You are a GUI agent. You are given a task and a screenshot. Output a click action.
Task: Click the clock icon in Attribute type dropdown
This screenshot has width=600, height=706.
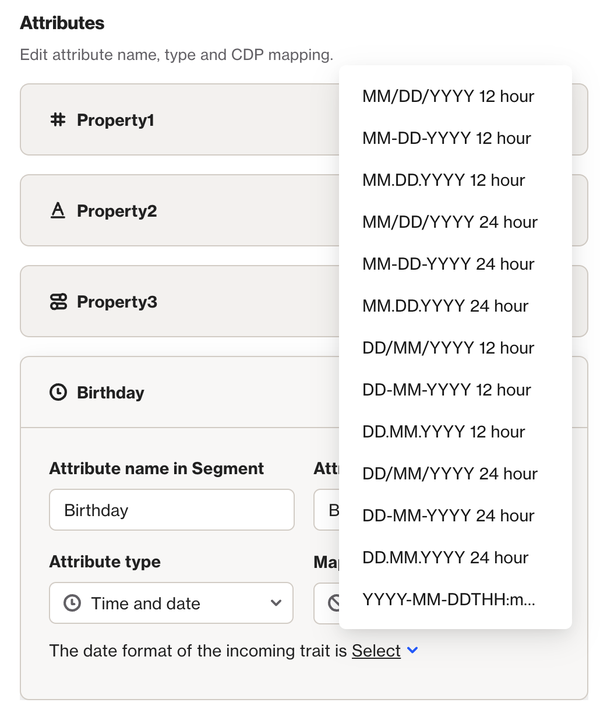click(x=72, y=603)
